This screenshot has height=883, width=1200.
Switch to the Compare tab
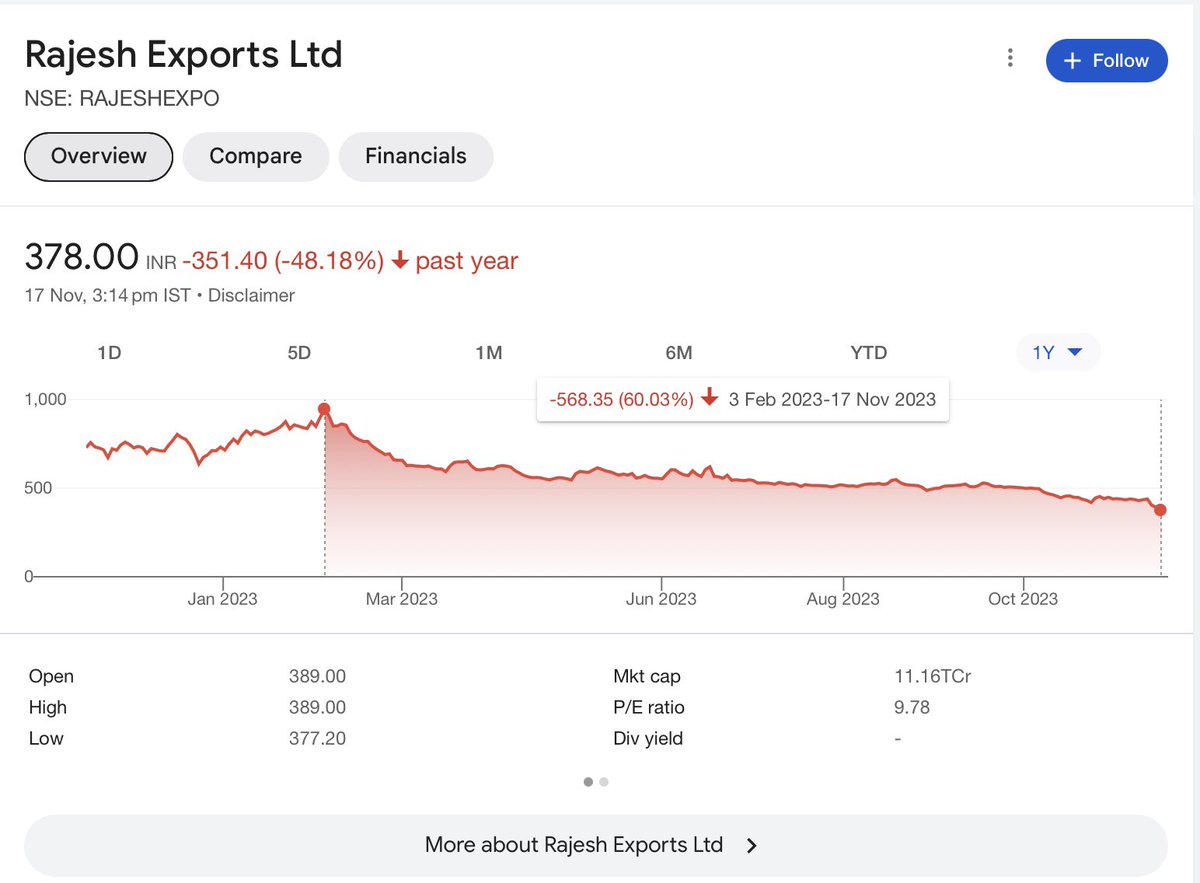pyautogui.click(x=256, y=156)
